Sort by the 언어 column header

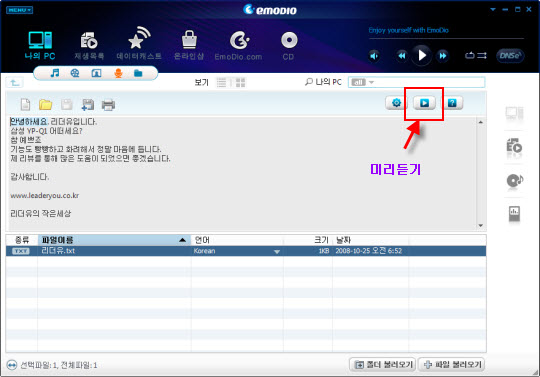(x=237, y=240)
